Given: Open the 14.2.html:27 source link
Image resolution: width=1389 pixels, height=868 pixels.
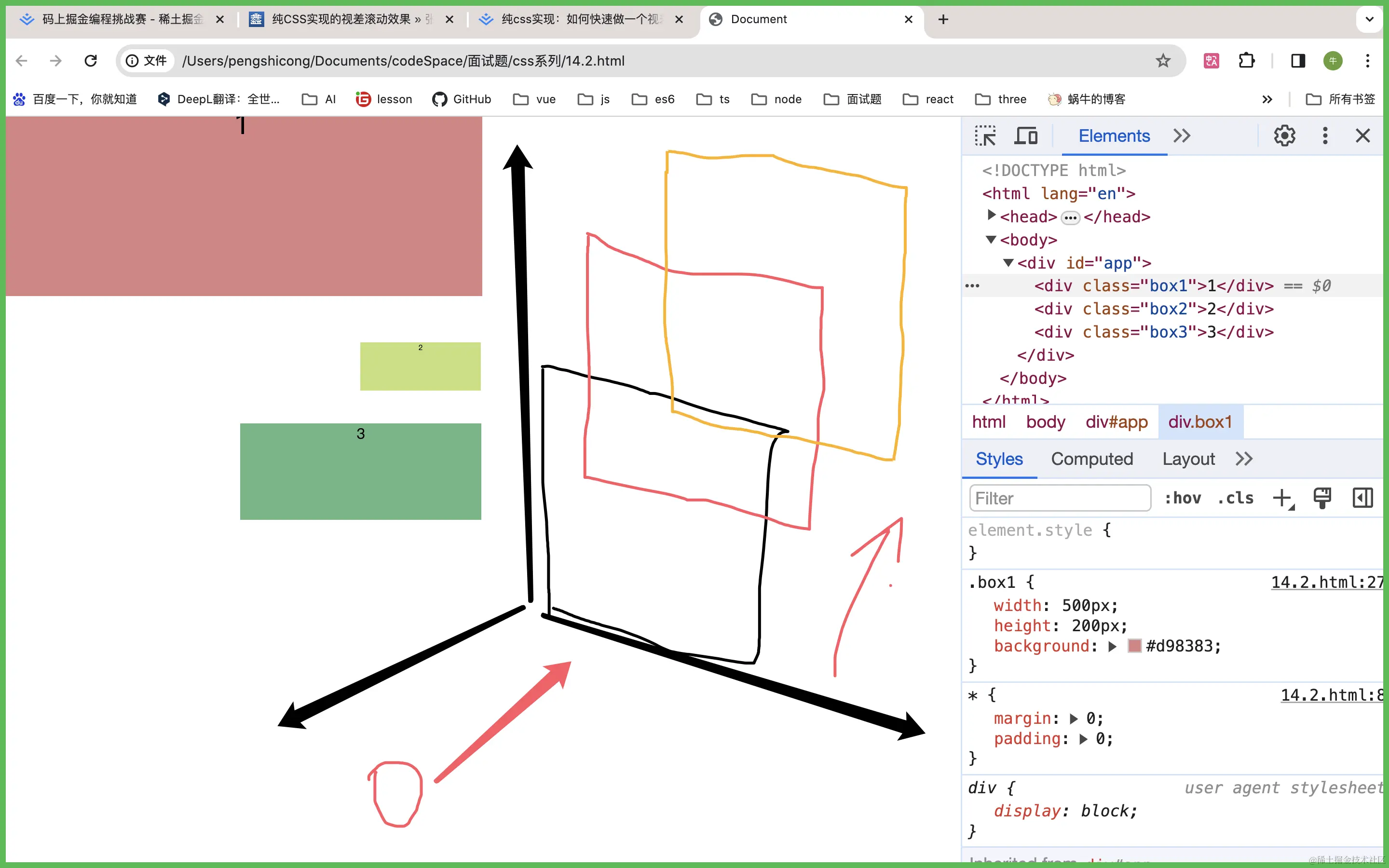Looking at the screenshot, I should point(1326,582).
